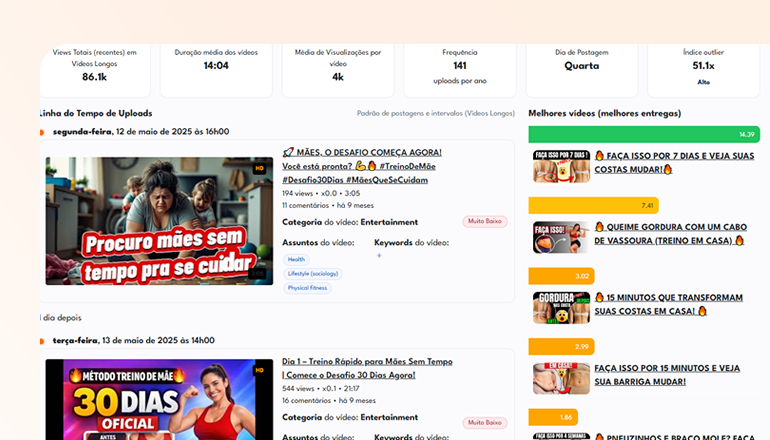Click '16 comentários • há 9 meses' text
This screenshot has height=440, width=770.
pyautogui.click(x=329, y=400)
